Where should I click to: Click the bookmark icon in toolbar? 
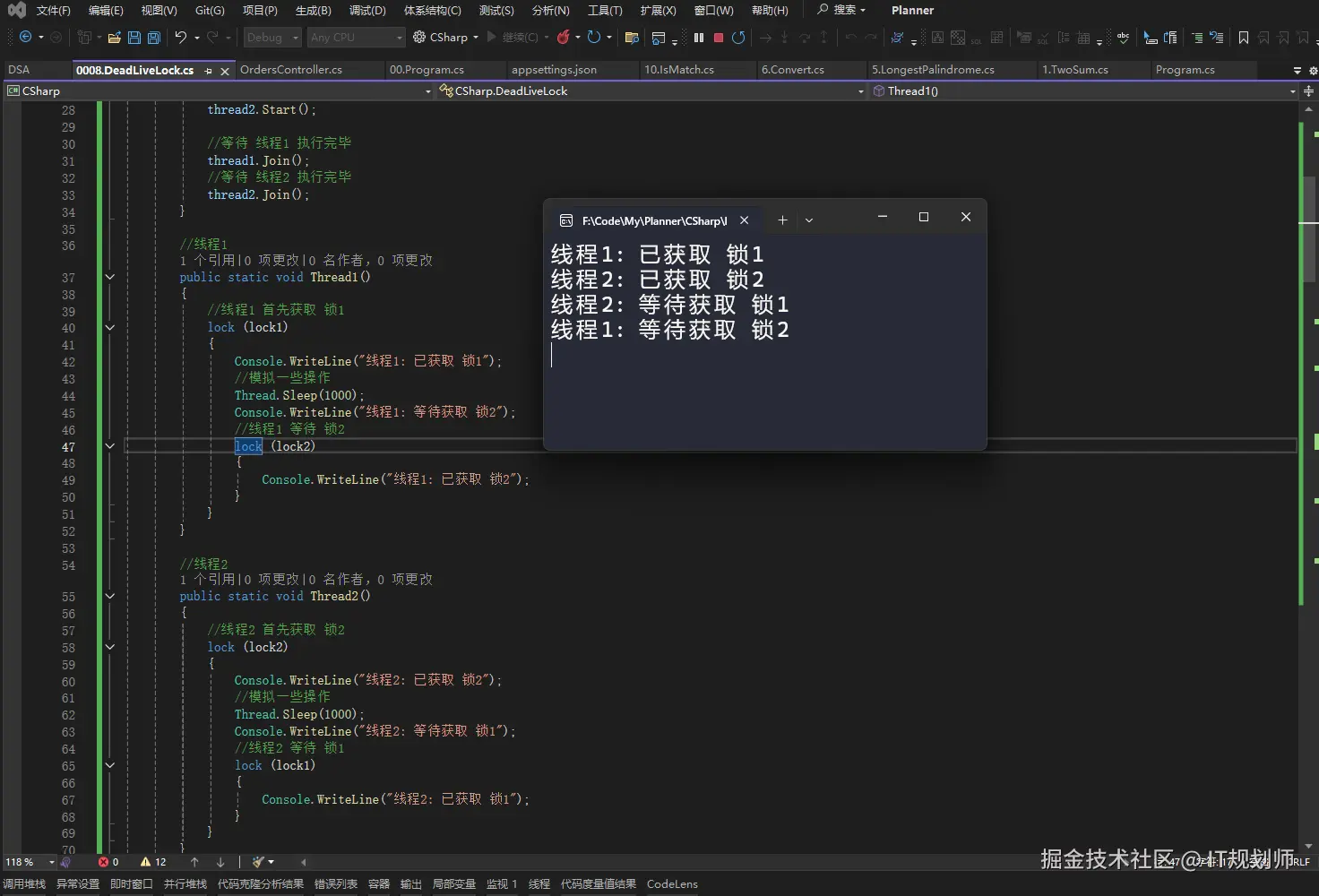tap(1244, 38)
